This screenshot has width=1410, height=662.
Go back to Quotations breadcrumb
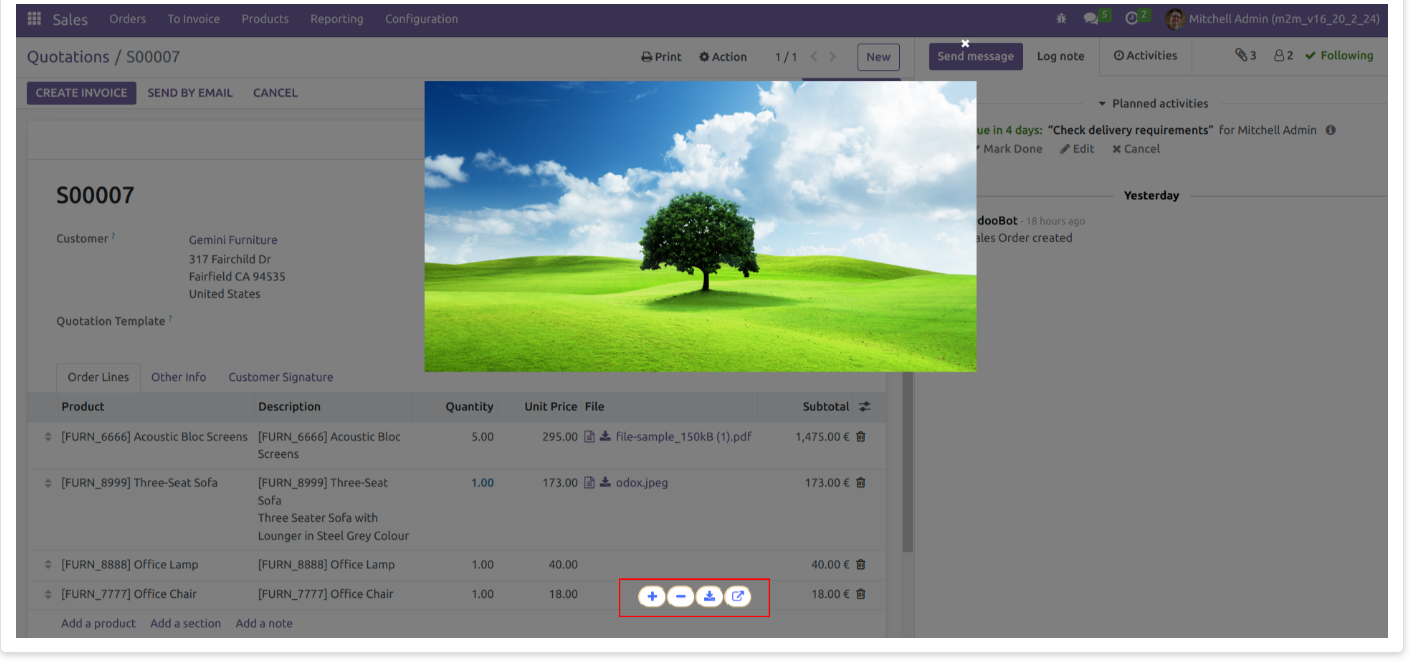click(68, 57)
